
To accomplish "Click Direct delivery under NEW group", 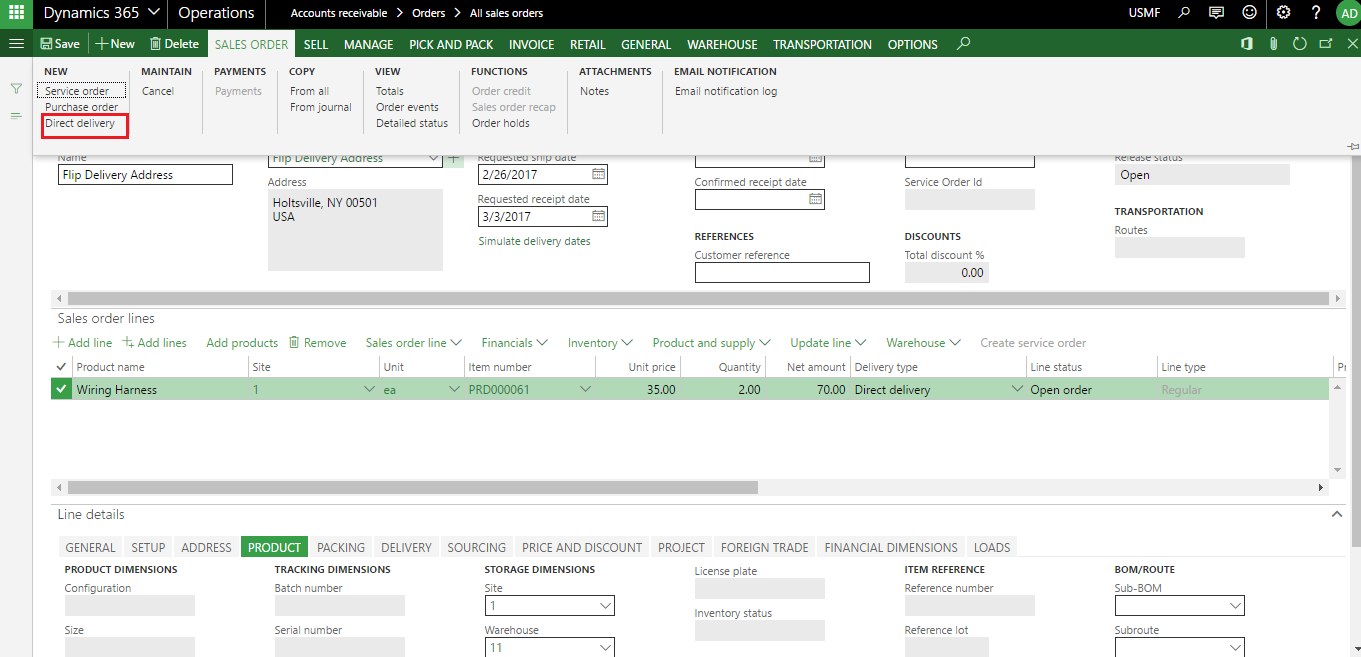I will point(80,124).
